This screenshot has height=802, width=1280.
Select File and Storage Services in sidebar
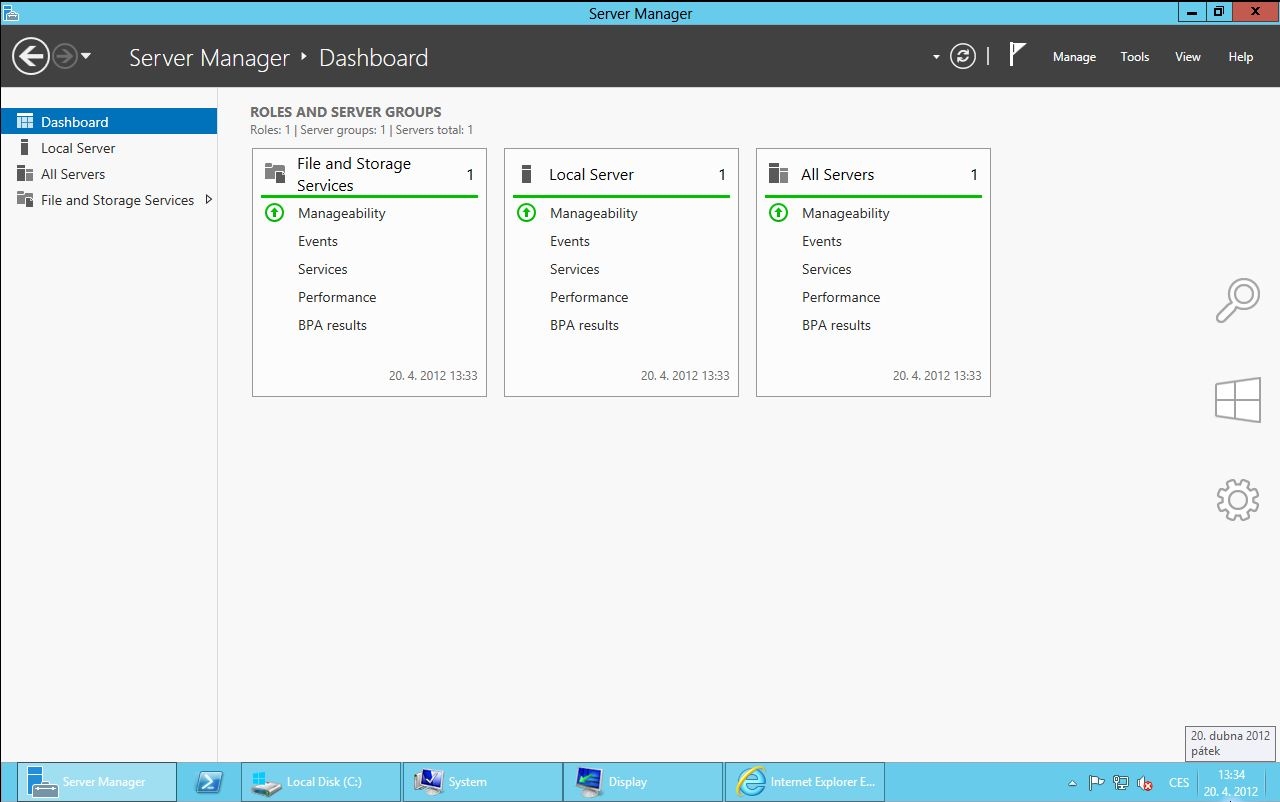tap(109, 200)
